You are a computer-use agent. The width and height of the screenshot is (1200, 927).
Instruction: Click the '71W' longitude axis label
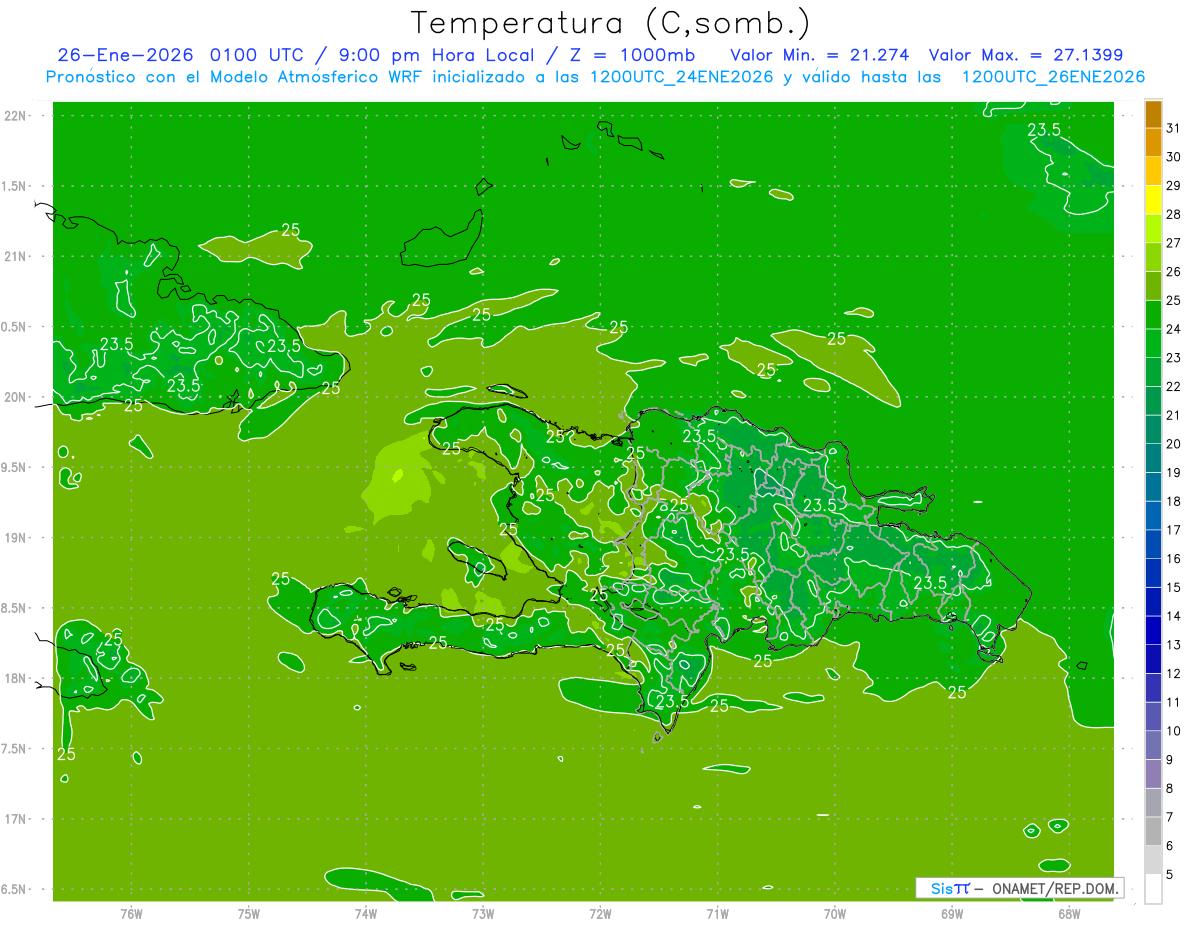click(x=717, y=913)
